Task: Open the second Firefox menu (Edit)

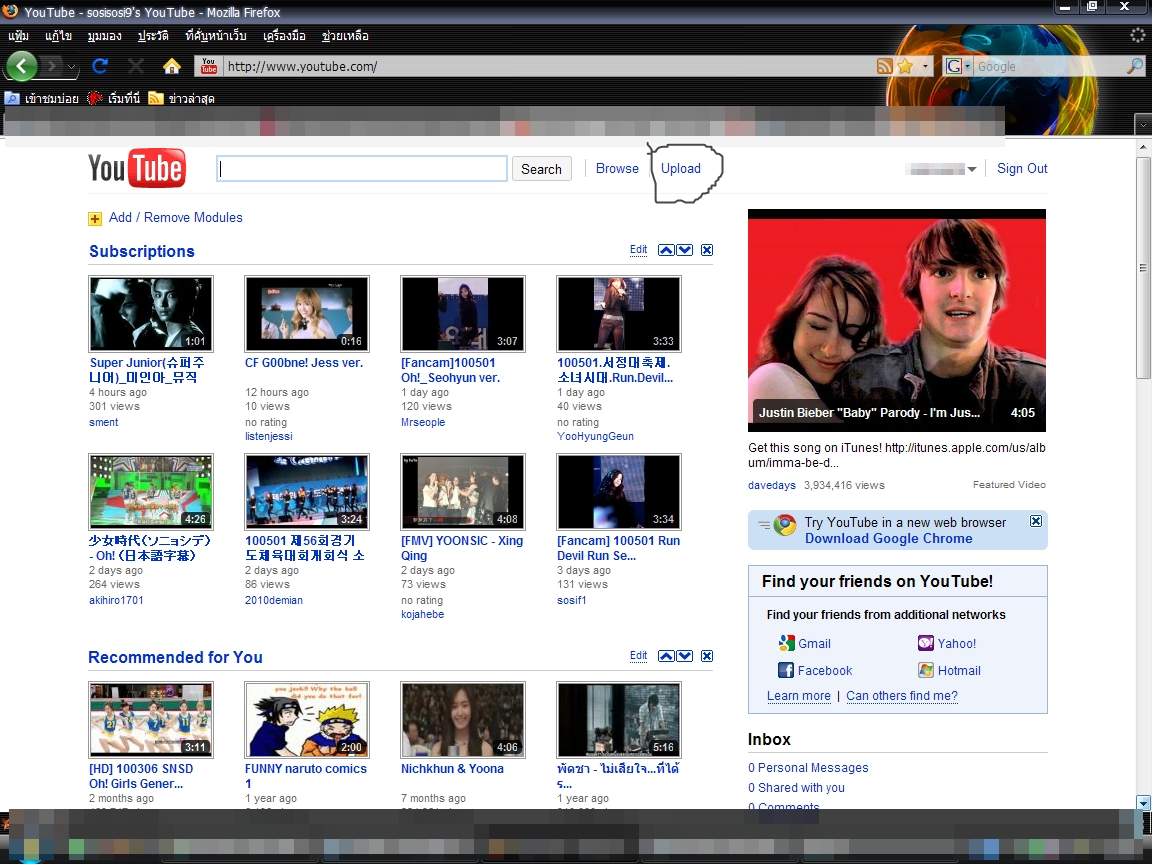Action: coord(58,36)
